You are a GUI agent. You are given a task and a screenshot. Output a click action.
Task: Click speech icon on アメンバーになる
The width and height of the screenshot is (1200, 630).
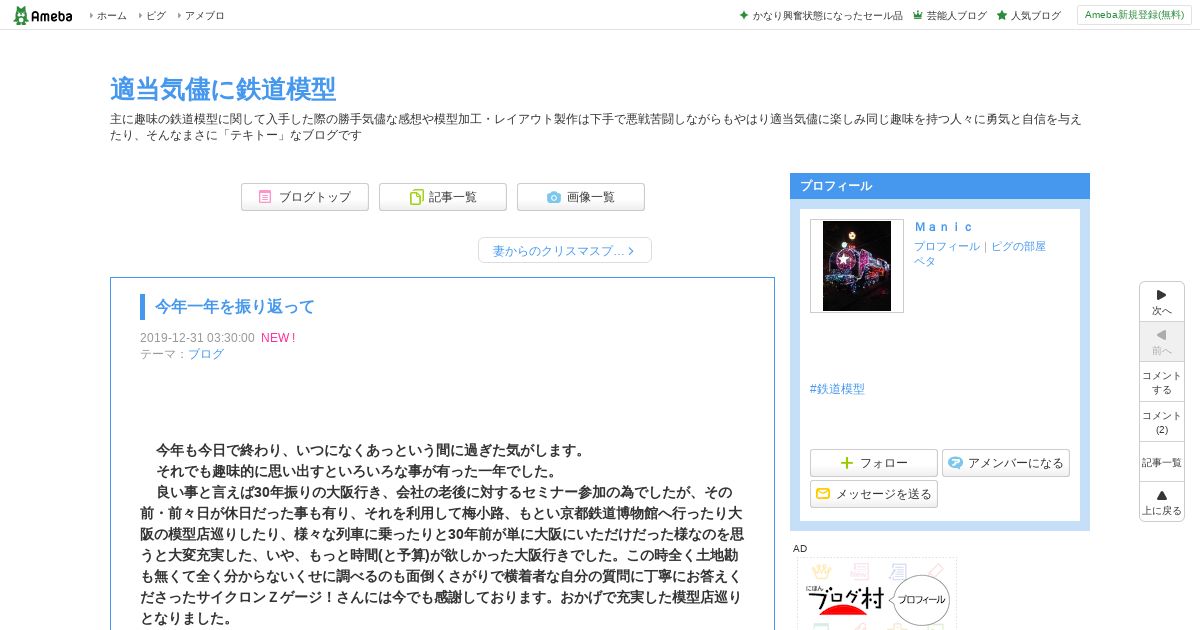(x=956, y=463)
